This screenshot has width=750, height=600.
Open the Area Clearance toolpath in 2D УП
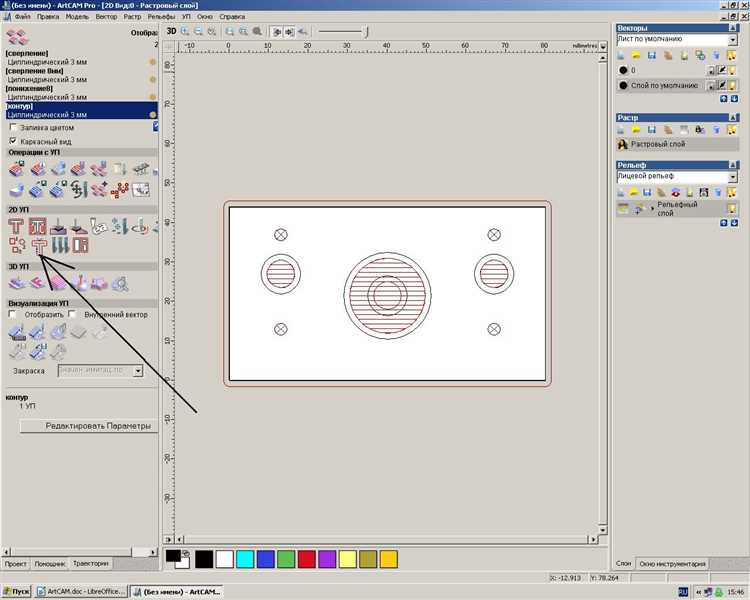click(37, 226)
